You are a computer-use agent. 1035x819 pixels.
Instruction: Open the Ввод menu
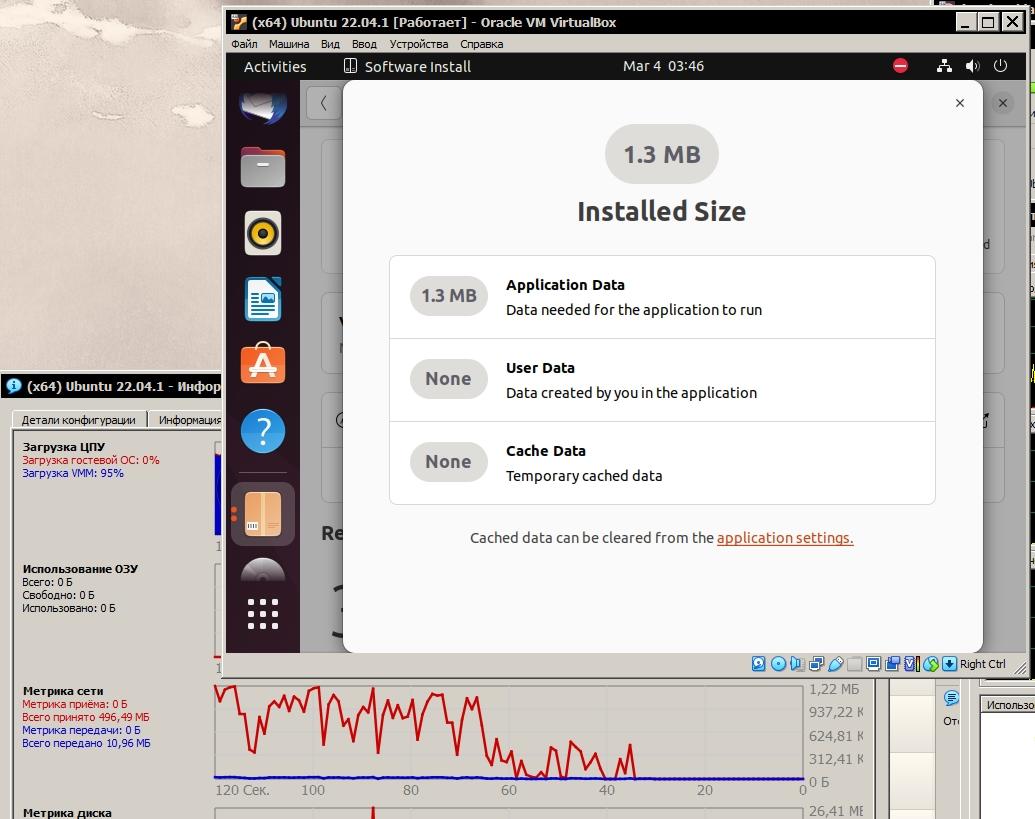tap(364, 44)
